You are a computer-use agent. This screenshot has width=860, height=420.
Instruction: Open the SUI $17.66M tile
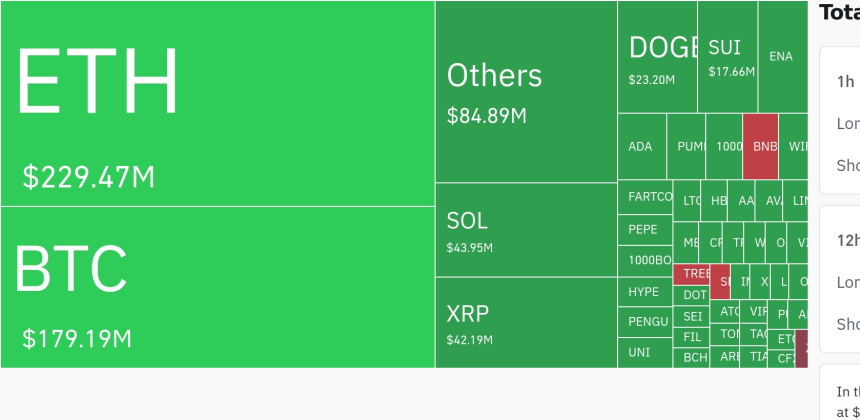[727, 57]
